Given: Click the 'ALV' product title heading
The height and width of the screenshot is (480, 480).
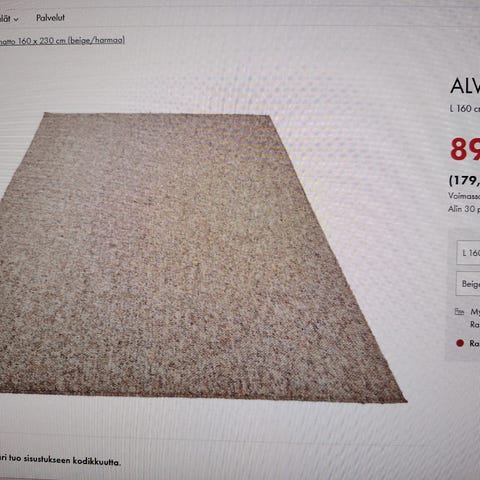Looking at the screenshot, I should coord(465,86).
